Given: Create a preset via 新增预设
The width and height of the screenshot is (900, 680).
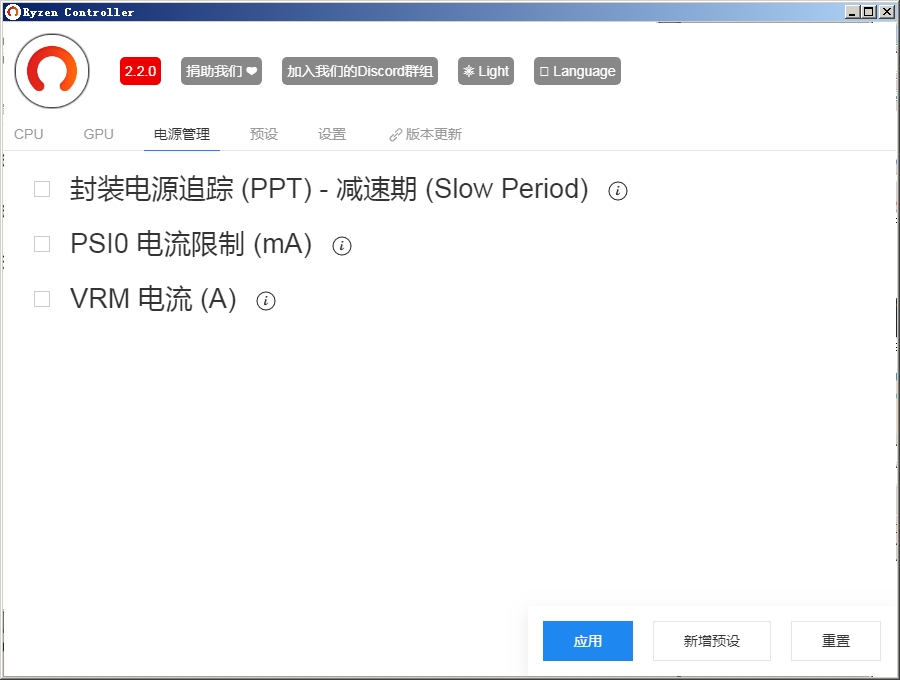Looking at the screenshot, I should click(x=711, y=641).
